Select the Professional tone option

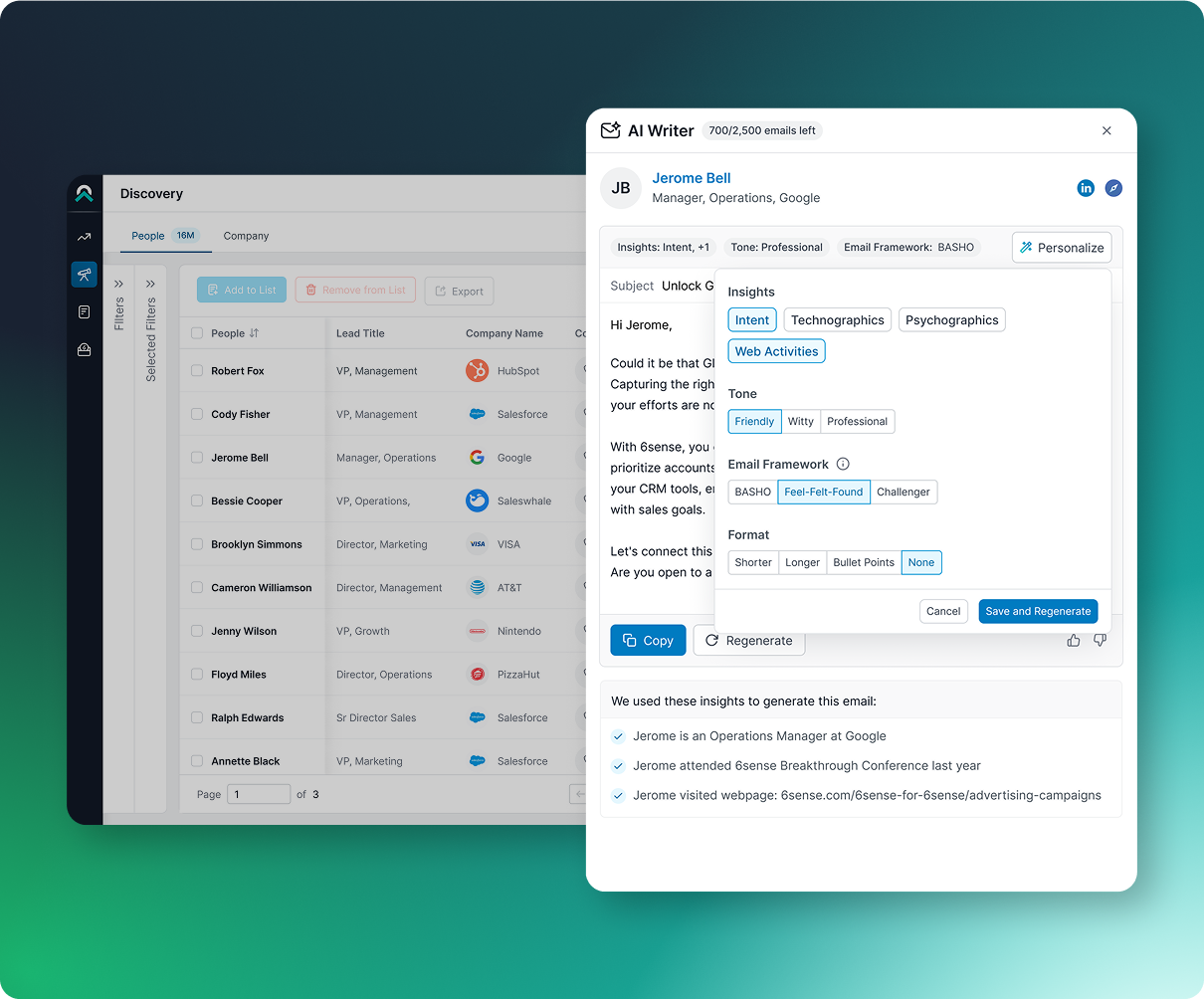point(858,422)
